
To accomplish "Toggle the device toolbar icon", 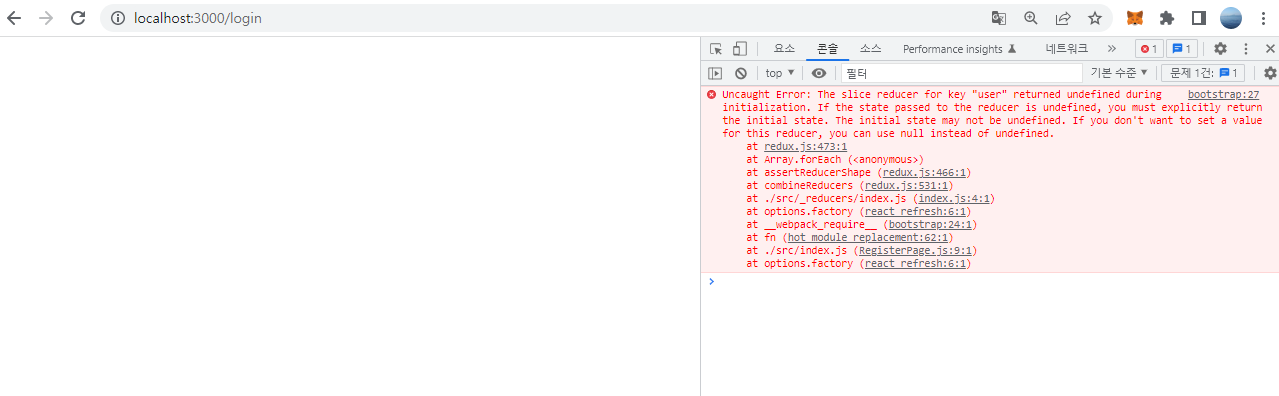I will pos(740,49).
